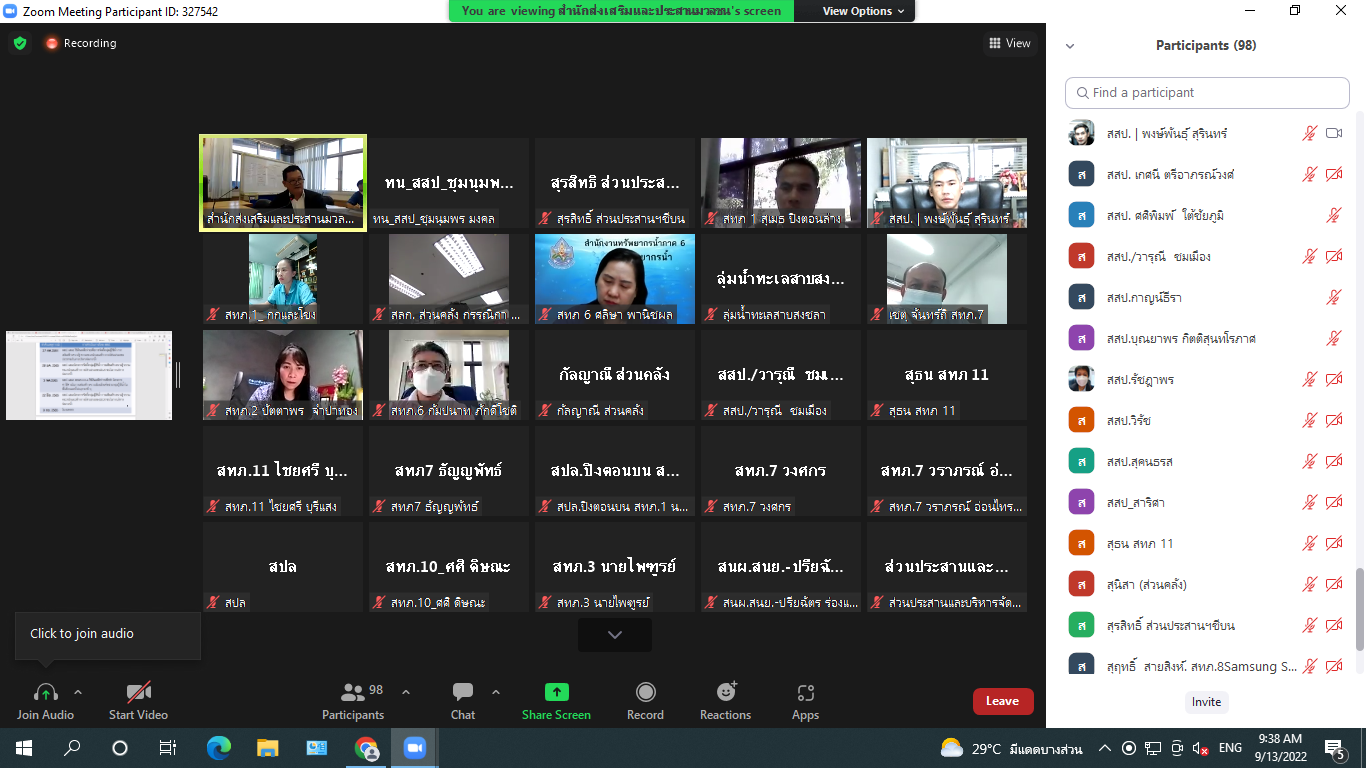The width and height of the screenshot is (1366, 768).
Task: Click the Share Screen icon
Action: click(x=556, y=692)
